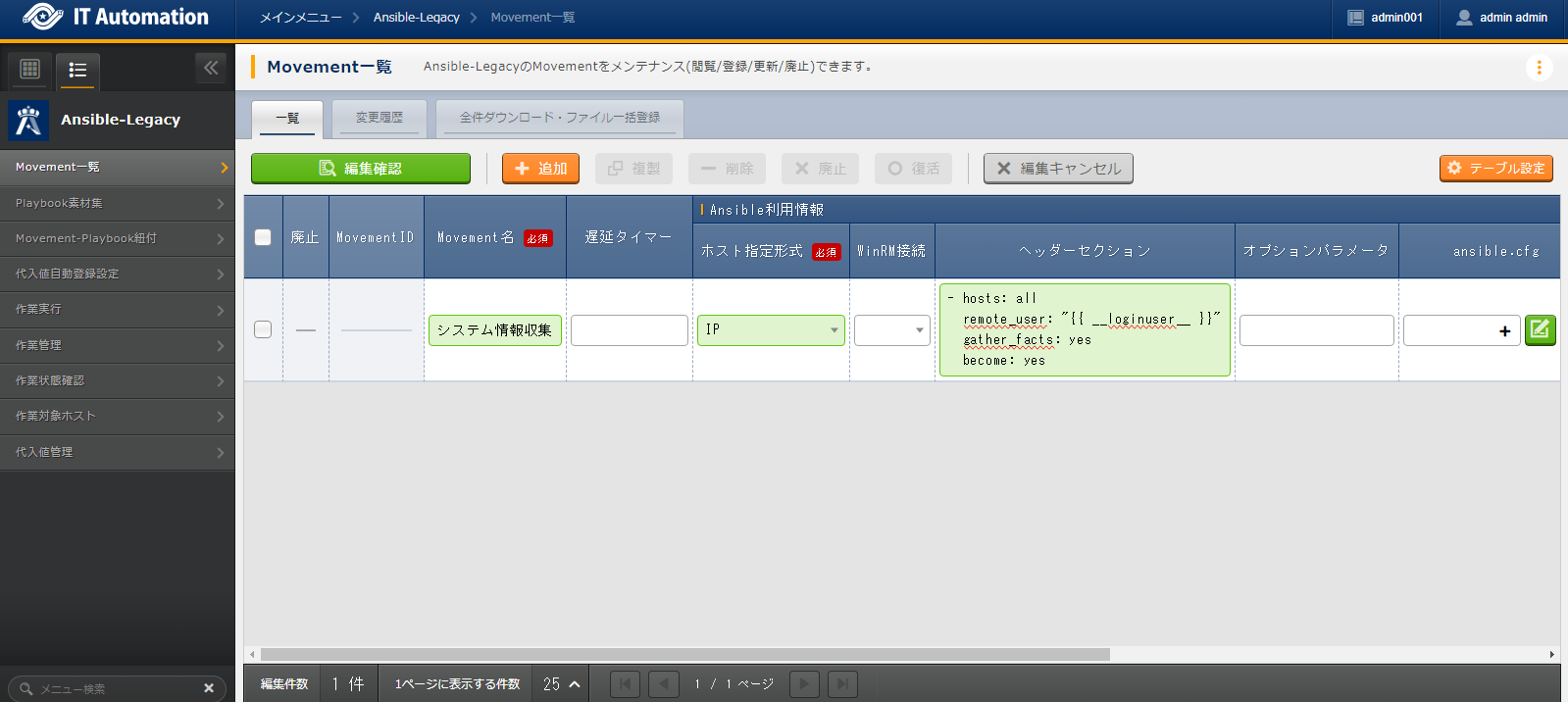The image size is (1568, 702).
Task: Click the green edit icon beside ansible.cfg
Action: (1540, 330)
